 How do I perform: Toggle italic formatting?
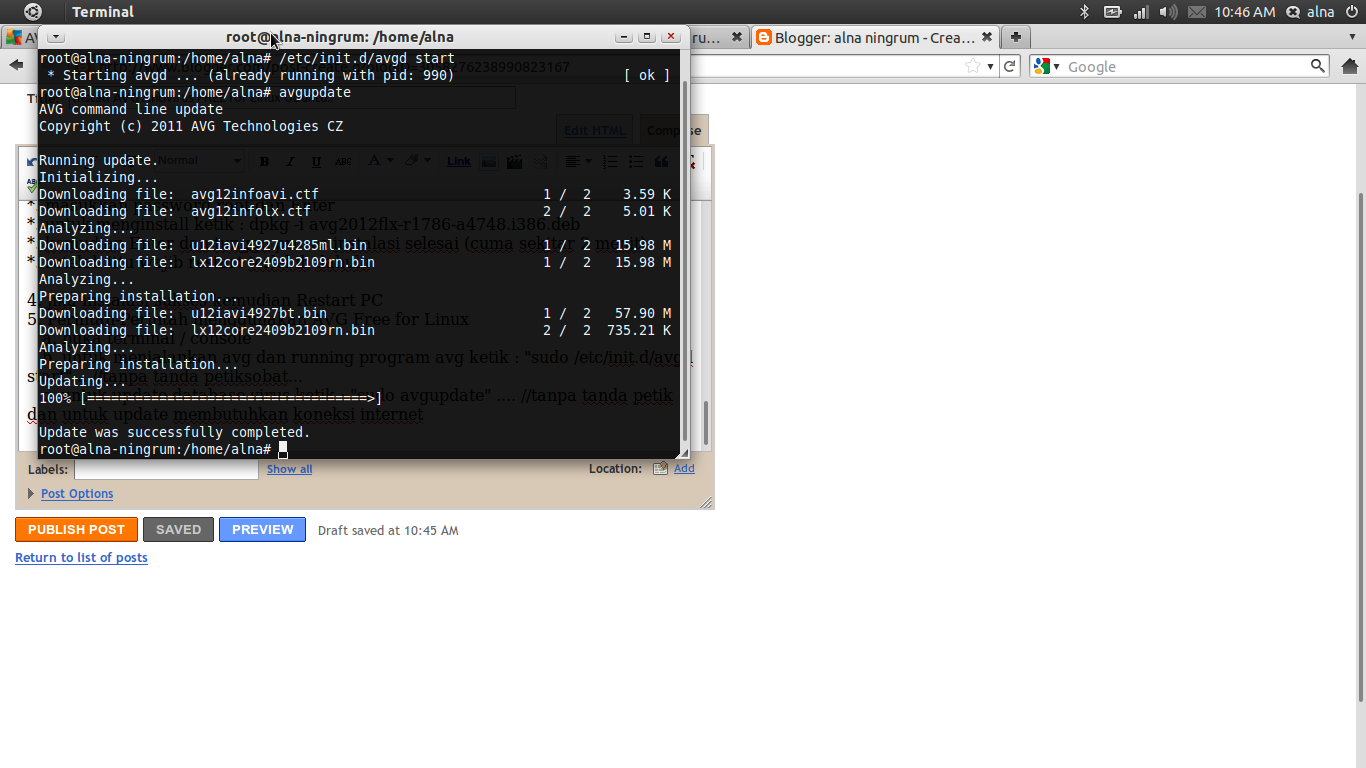[289, 161]
